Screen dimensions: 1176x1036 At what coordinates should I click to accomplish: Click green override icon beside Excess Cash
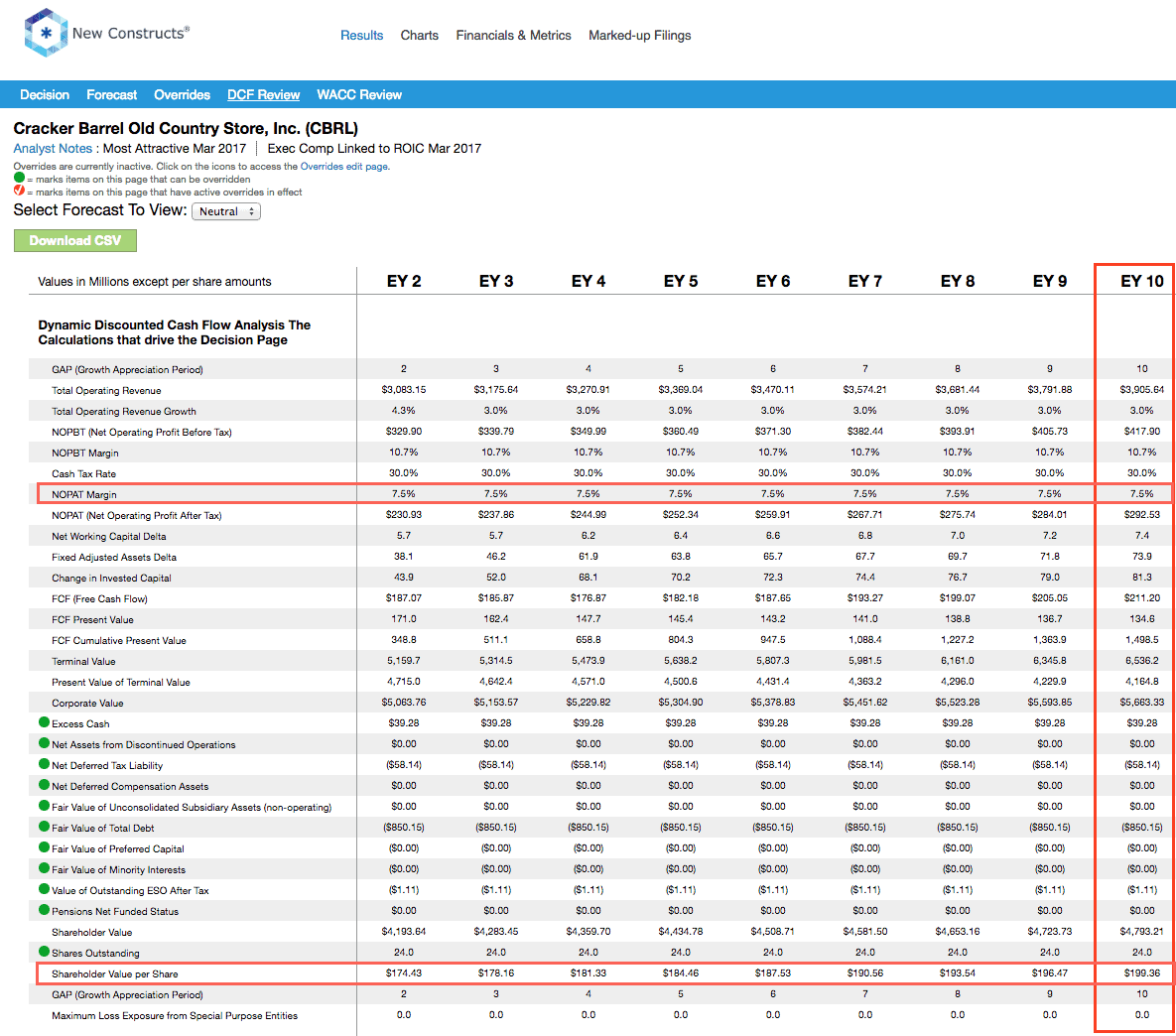point(44,722)
